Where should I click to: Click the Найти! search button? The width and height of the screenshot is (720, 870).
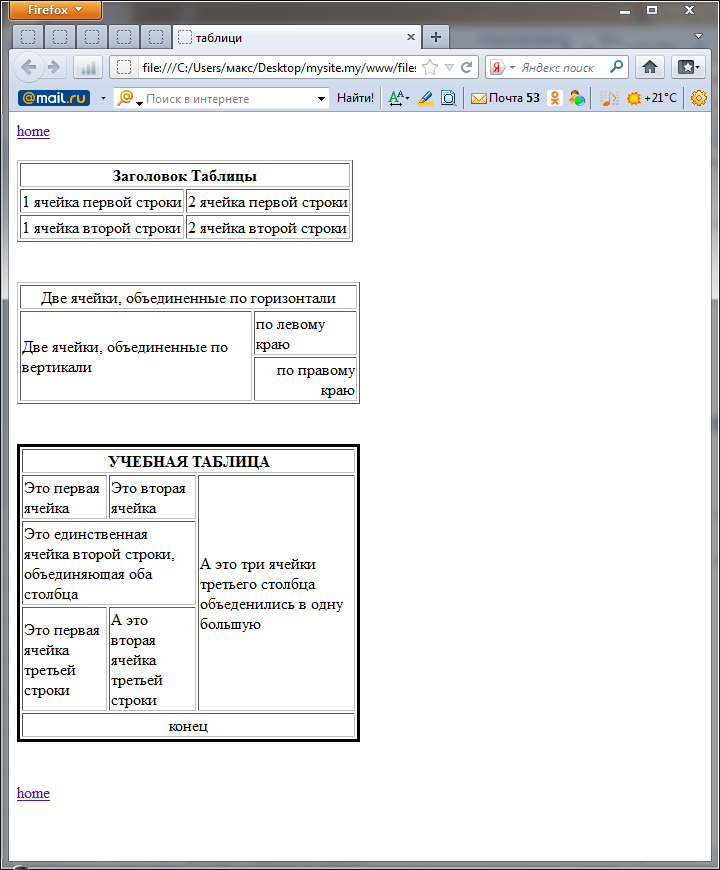pyautogui.click(x=356, y=98)
